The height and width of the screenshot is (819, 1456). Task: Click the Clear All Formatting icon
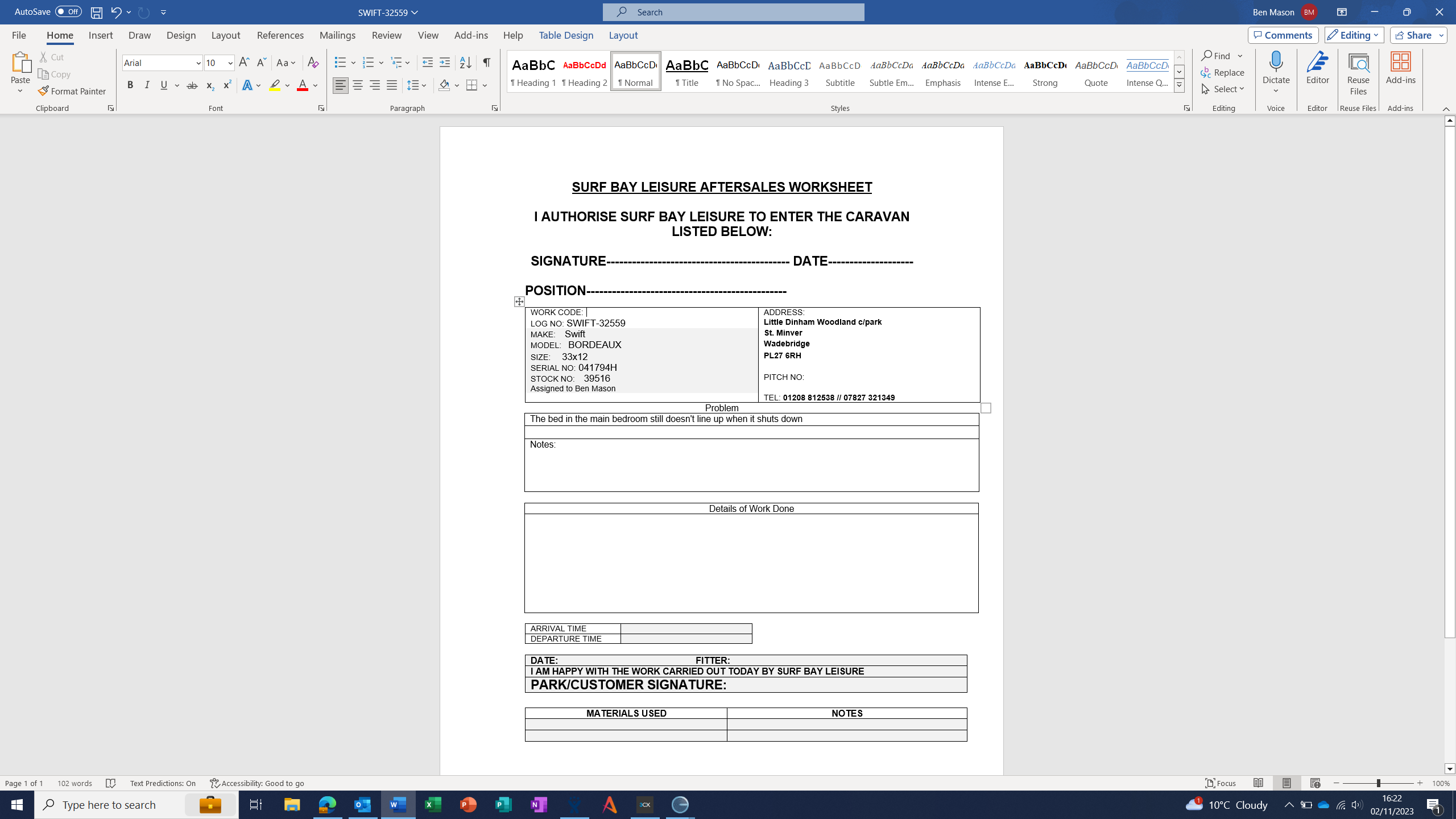tap(313, 63)
